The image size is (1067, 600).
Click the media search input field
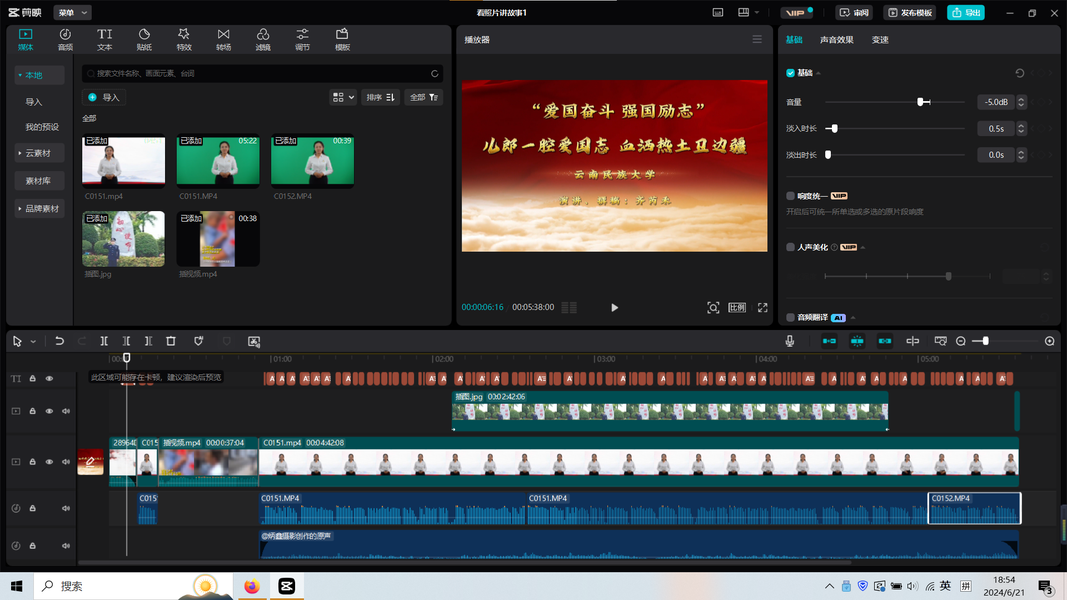pyautogui.click(x=262, y=73)
